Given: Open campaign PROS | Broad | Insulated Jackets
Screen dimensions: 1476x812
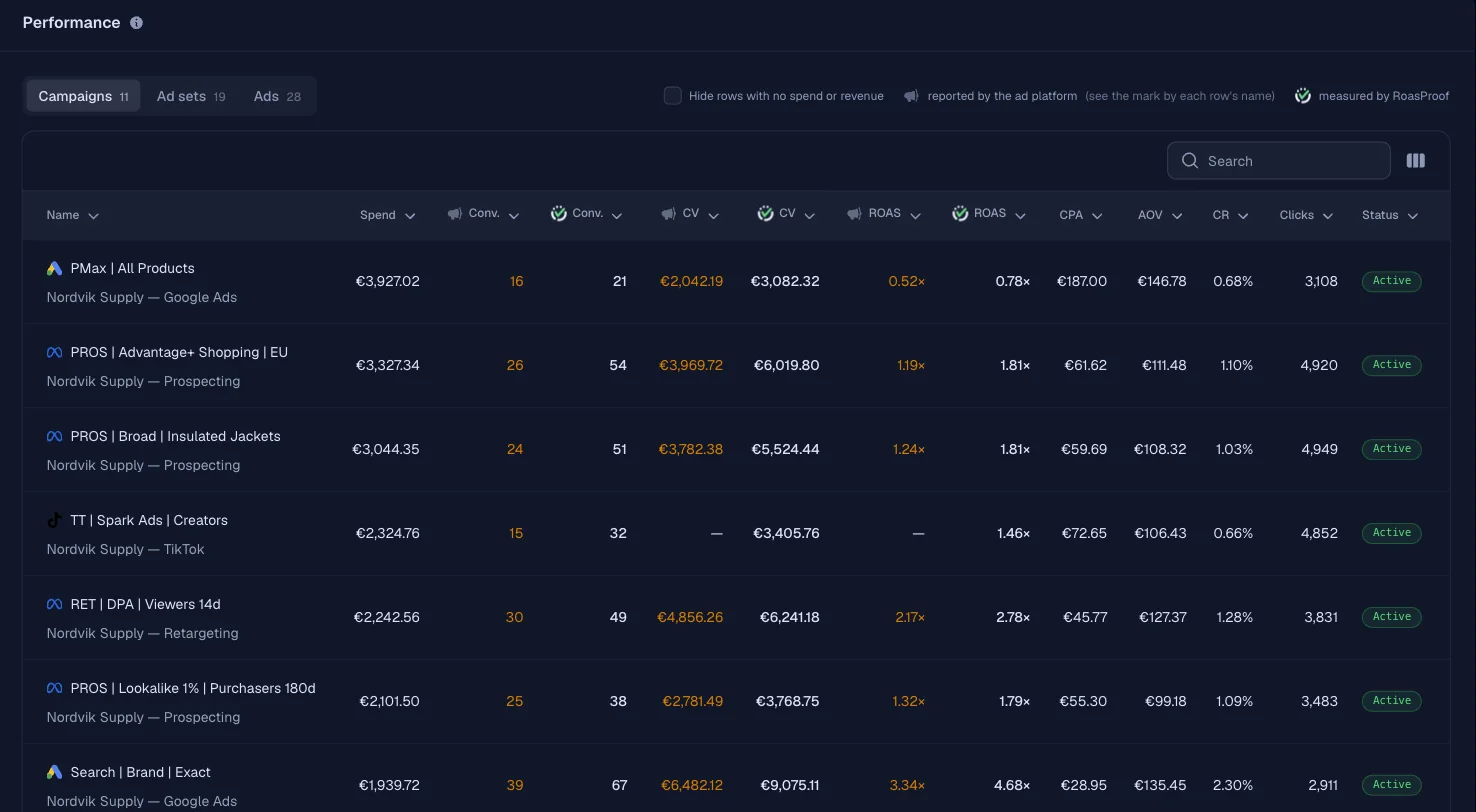Looking at the screenshot, I should coord(175,437).
